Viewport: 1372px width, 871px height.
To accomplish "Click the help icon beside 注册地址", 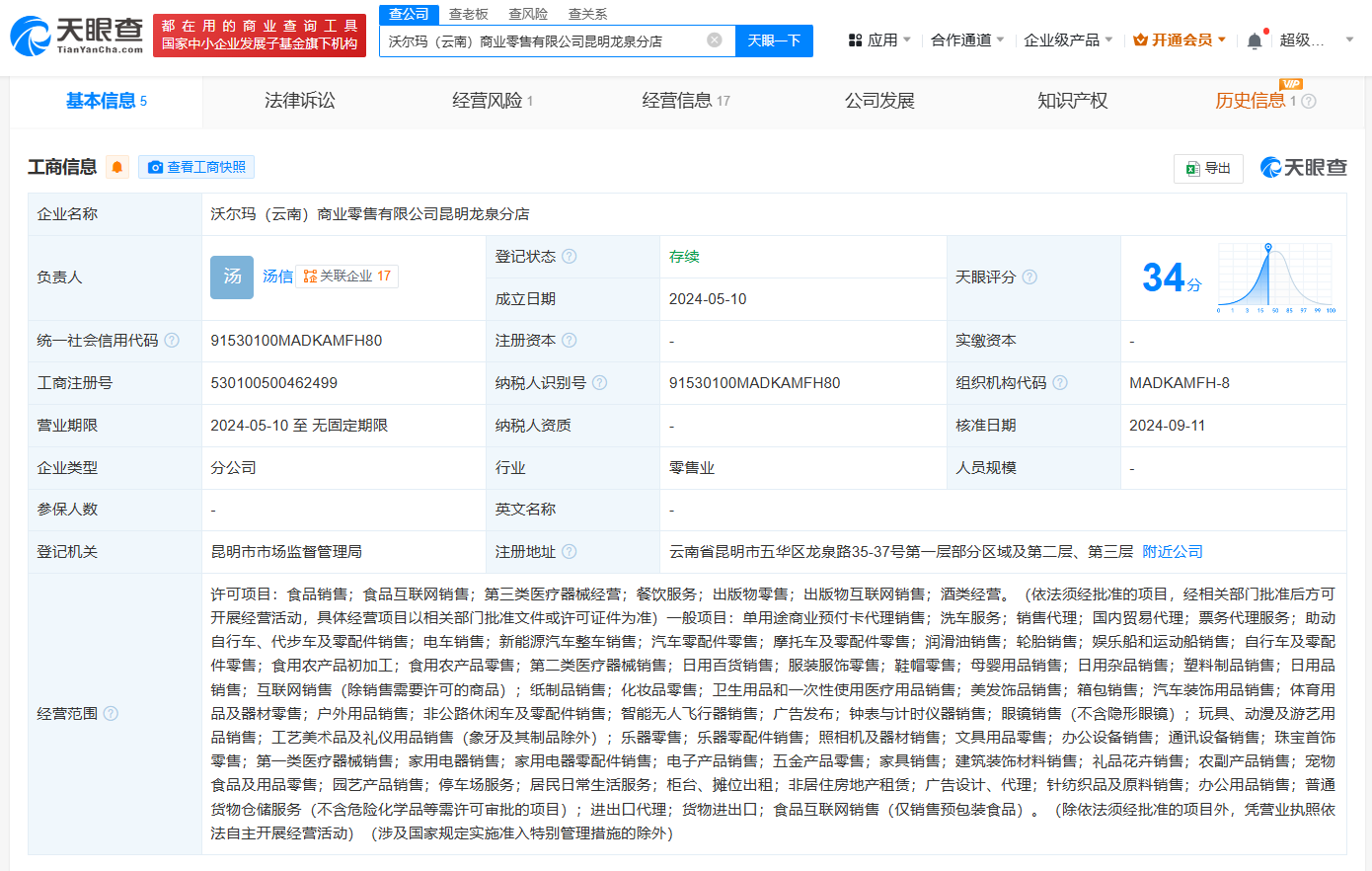I will click(570, 552).
